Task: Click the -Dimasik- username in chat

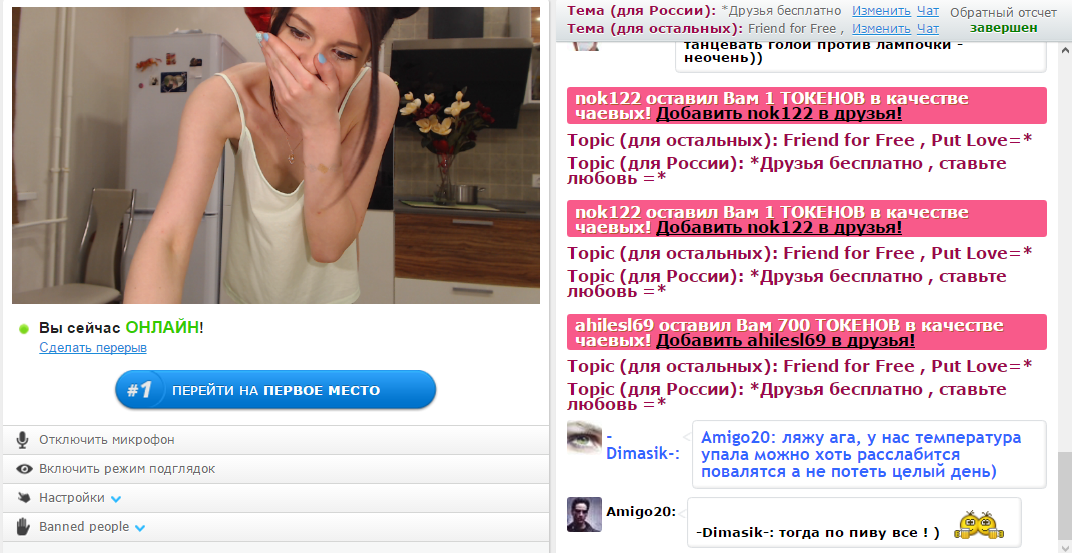Action: click(643, 446)
